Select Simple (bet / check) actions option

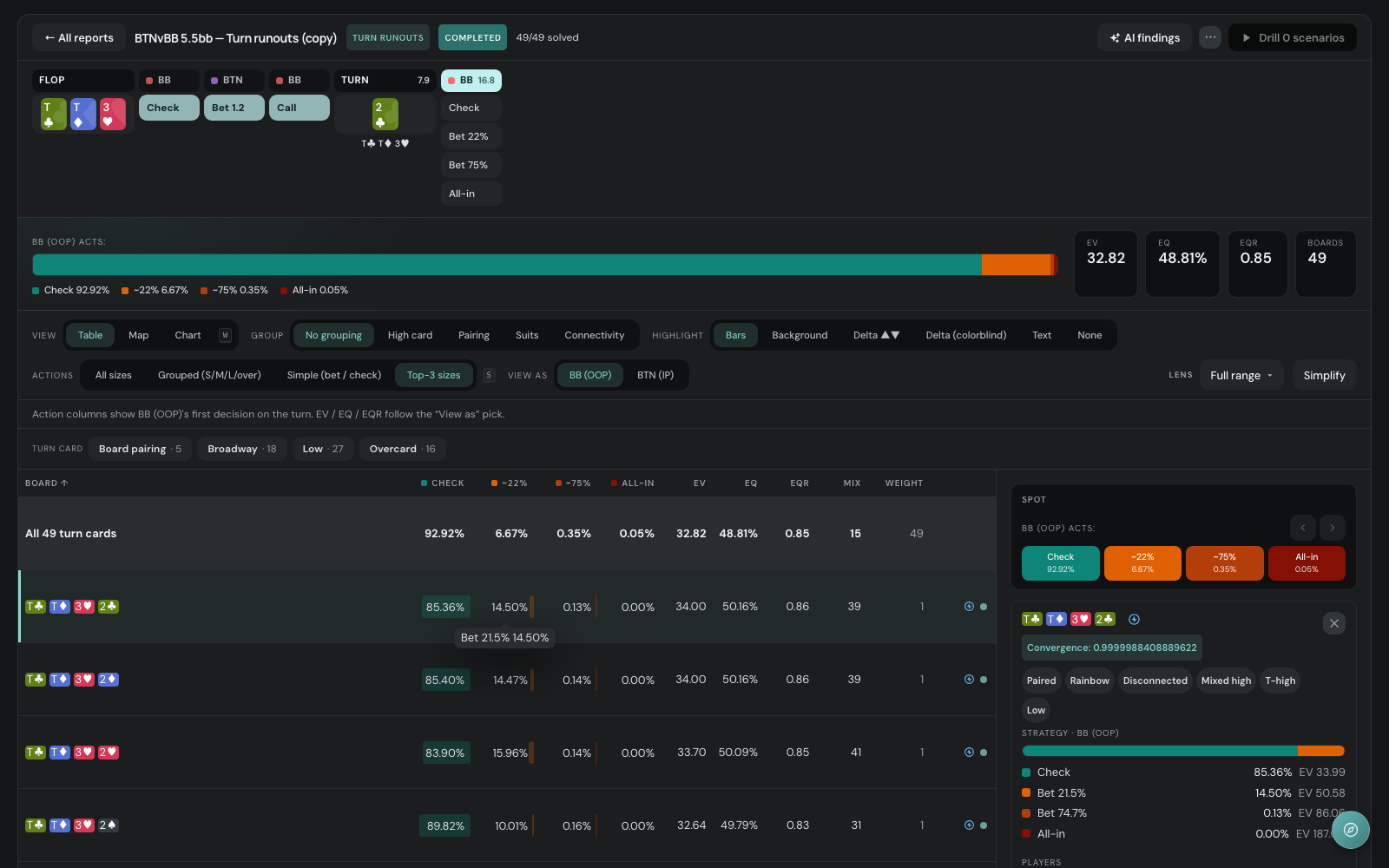(334, 375)
